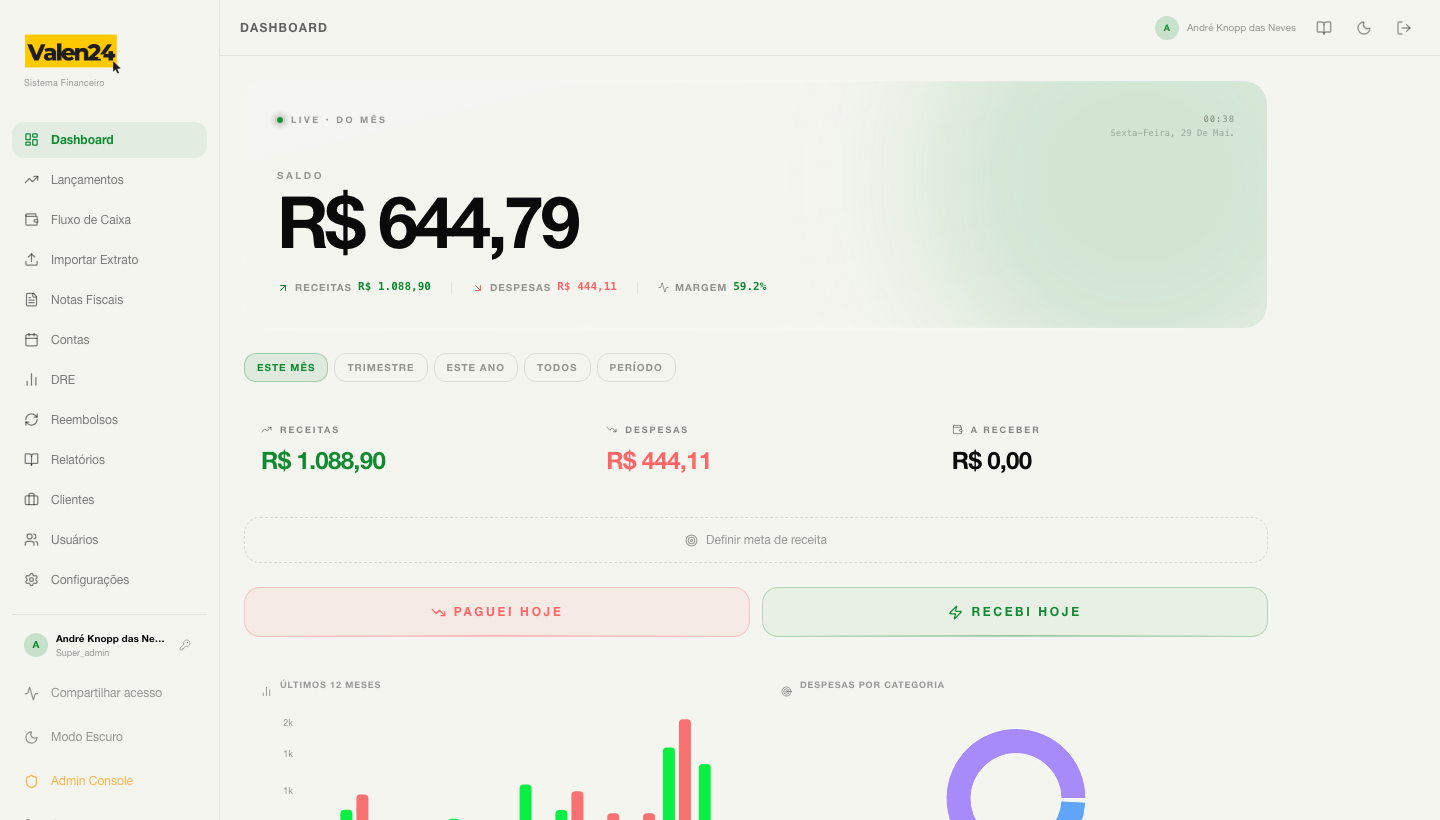Image resolution: width=1440 pixels, height=820 pixels.
Task: Click the Notas Fiscais document icon
Action: (x=31, y=300)
